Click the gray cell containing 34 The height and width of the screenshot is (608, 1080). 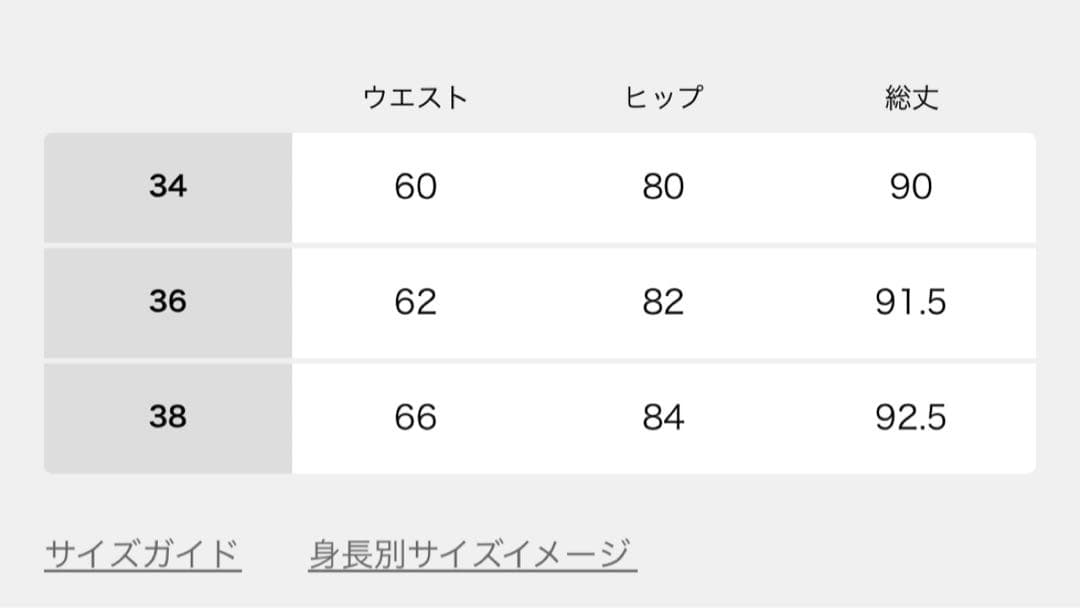[x=168, y=187]
